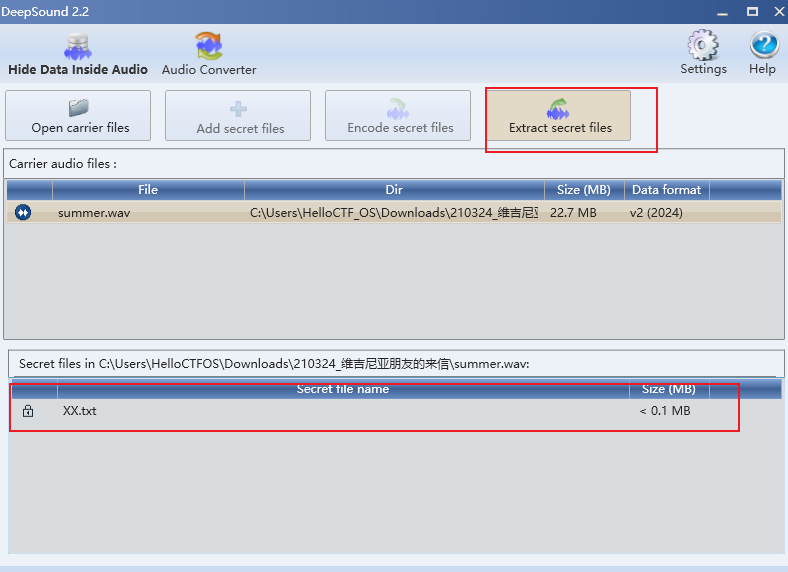Switch to the Audio Converter tab

(x=209, y=54)
